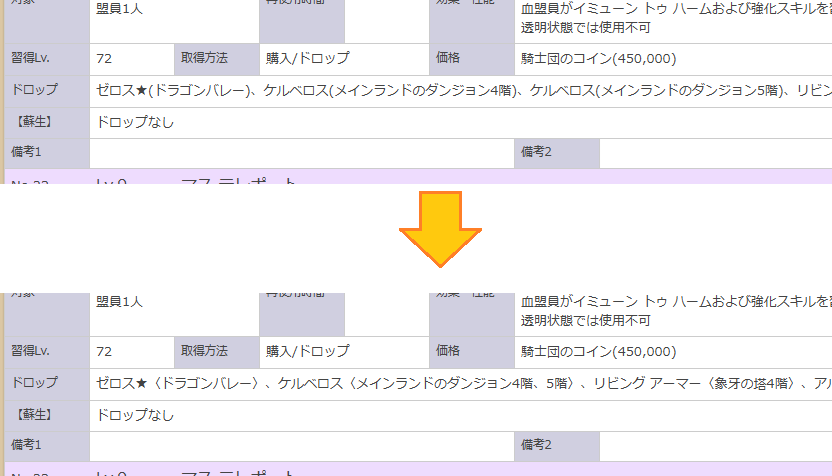The width and height of the screenshot is (832, 476).
Task: Select level value 72 in upper table
Action: (x=132, y=59)
